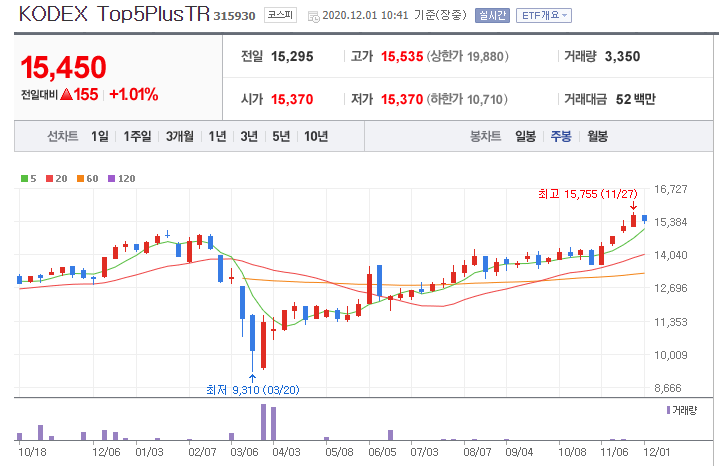Click the 봉차트 candle chart label
The width and height of the screenshot is (719, 466).
click(485, 136)
